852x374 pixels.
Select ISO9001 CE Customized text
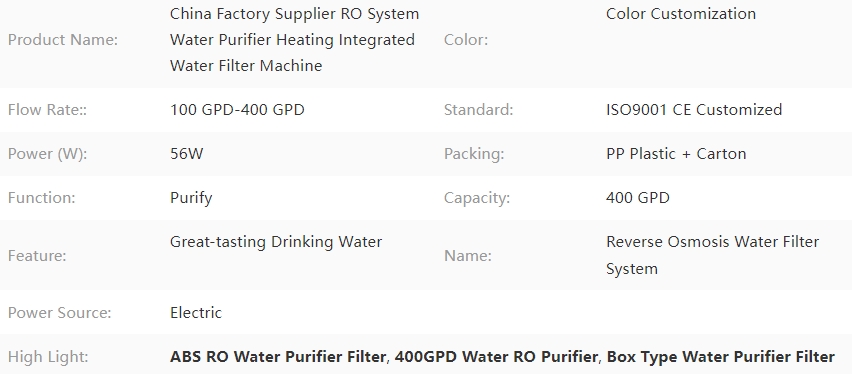(694, 110)
